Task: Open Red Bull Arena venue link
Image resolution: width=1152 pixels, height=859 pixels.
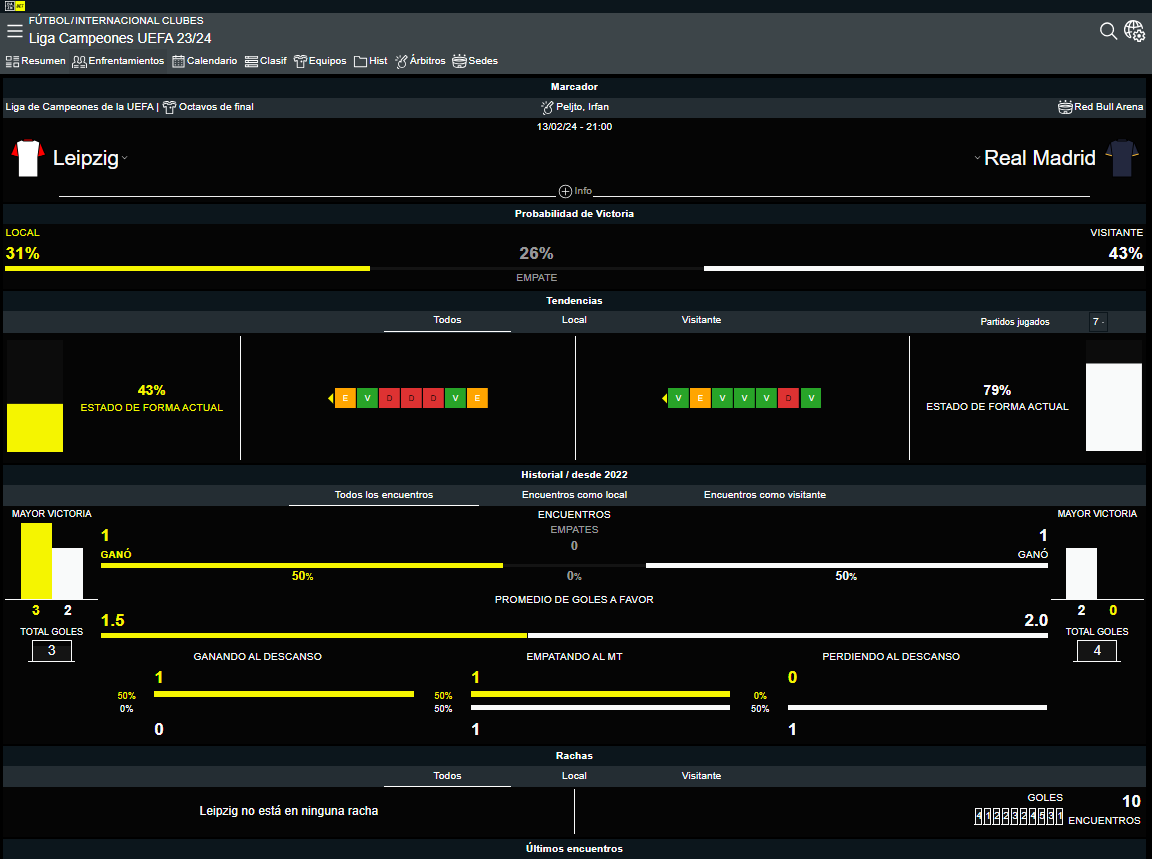Action: coord(1108,107)
